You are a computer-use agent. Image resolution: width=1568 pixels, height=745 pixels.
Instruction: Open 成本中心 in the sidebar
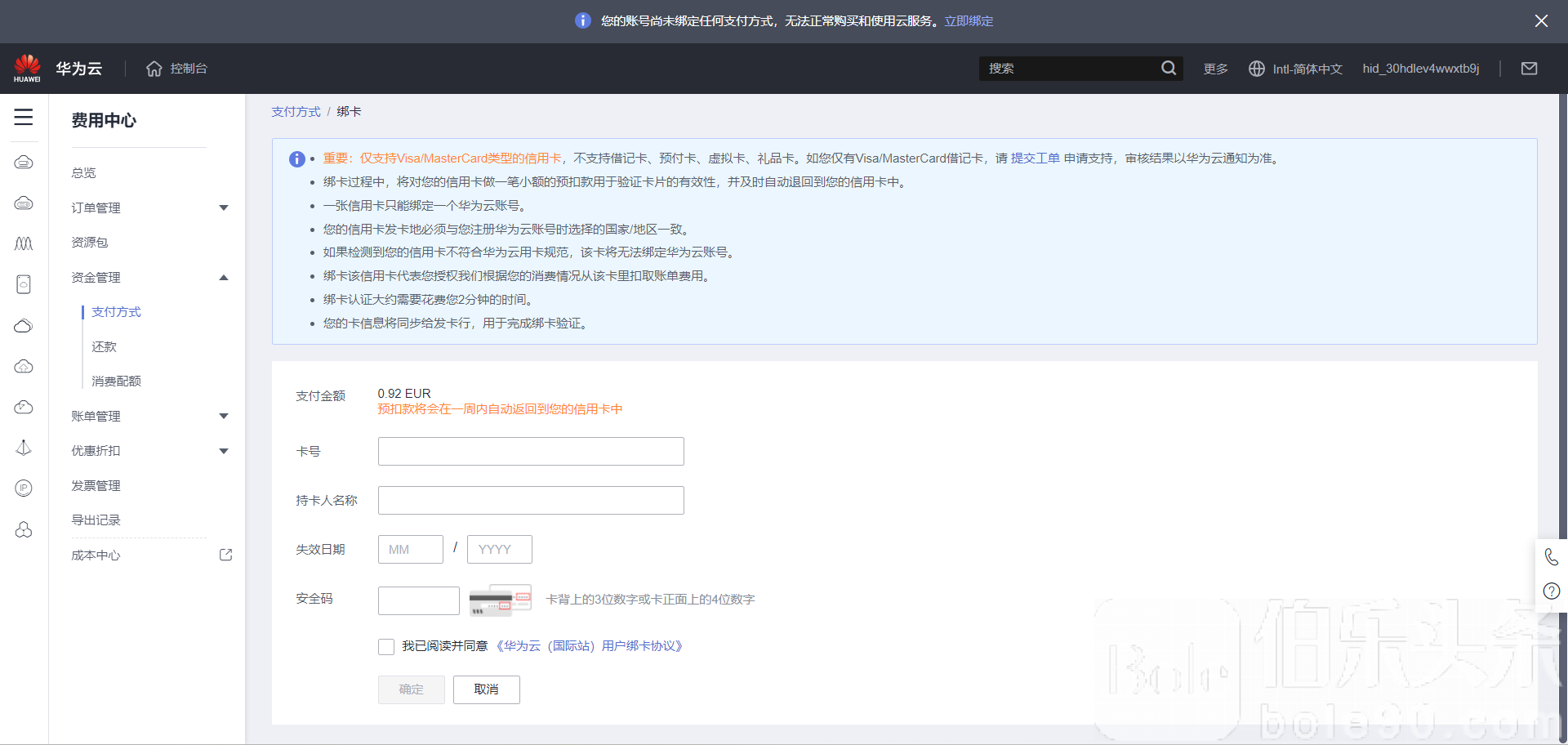pyautogui.click(x=96, y=555)
